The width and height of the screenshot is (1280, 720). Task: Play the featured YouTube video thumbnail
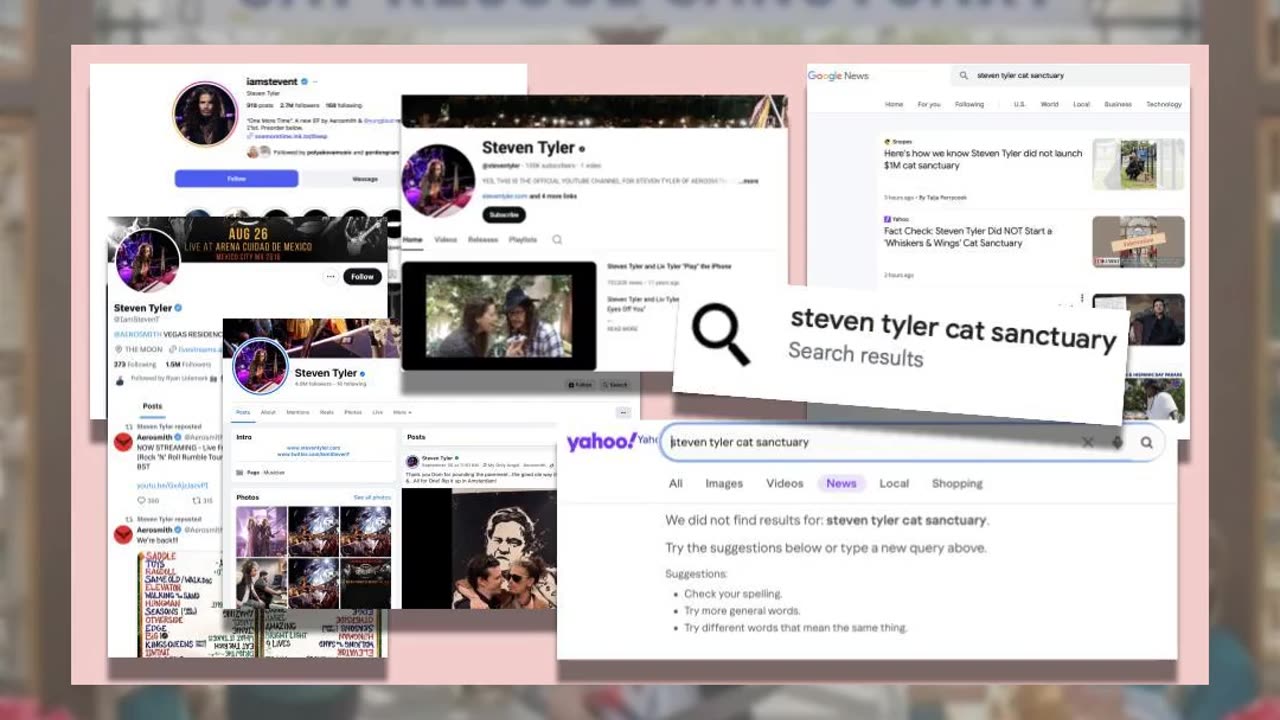[x=499, y=316]
